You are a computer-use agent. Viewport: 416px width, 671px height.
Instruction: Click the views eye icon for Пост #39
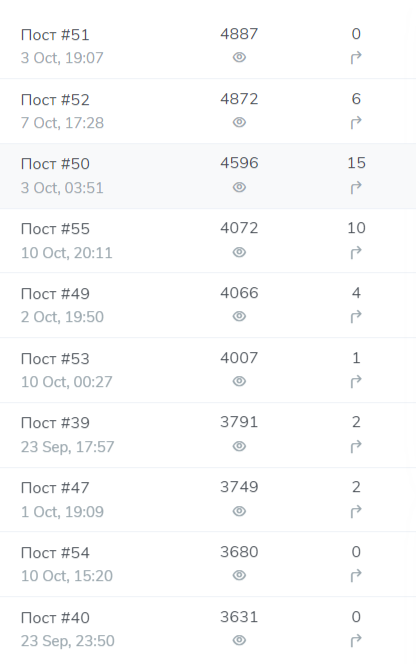point(239,446)
